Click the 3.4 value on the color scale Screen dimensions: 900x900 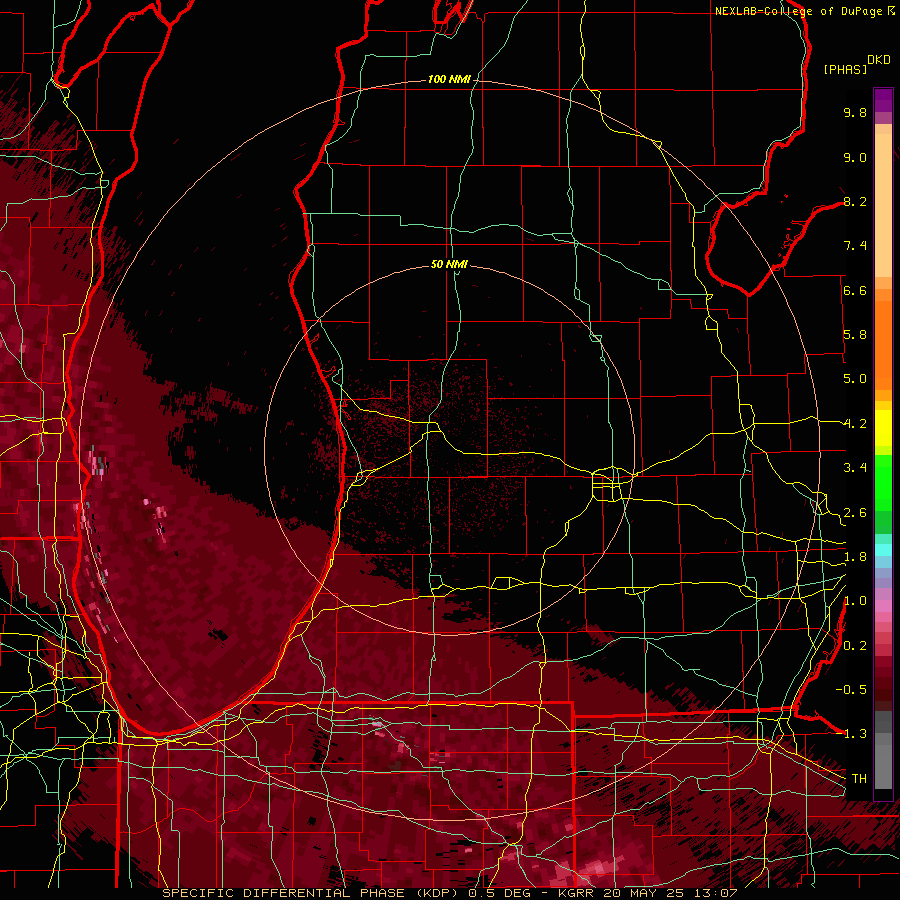855,468
